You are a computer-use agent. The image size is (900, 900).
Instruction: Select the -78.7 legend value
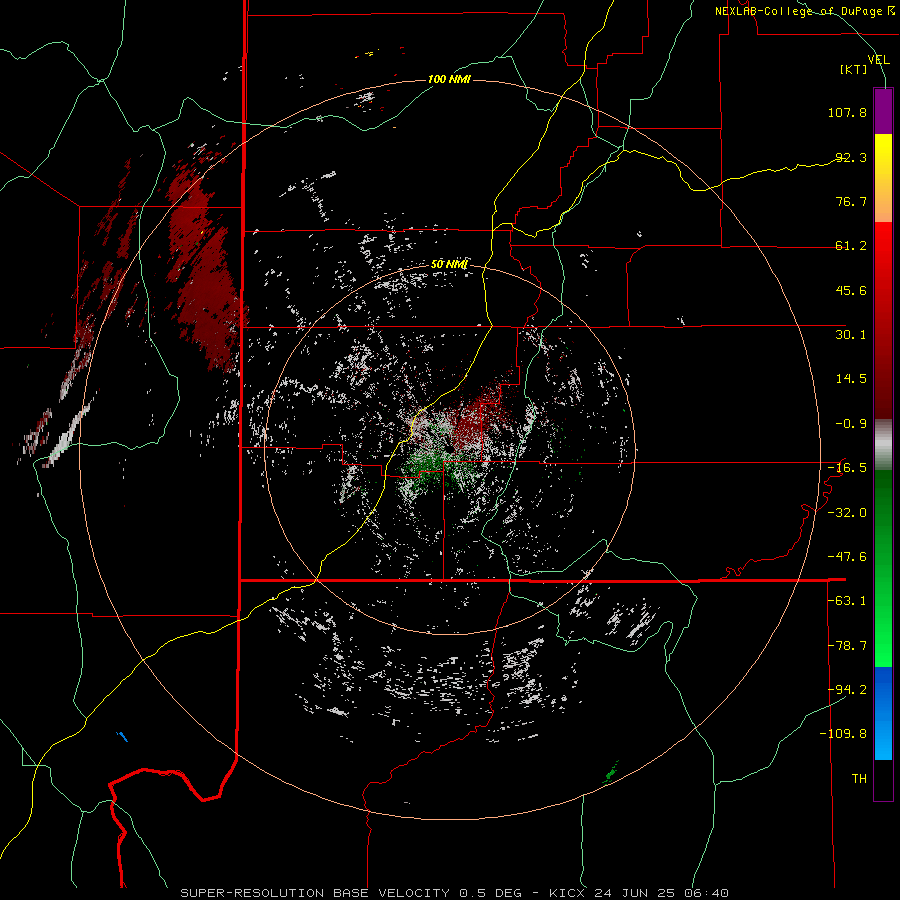tap(847, 646)
